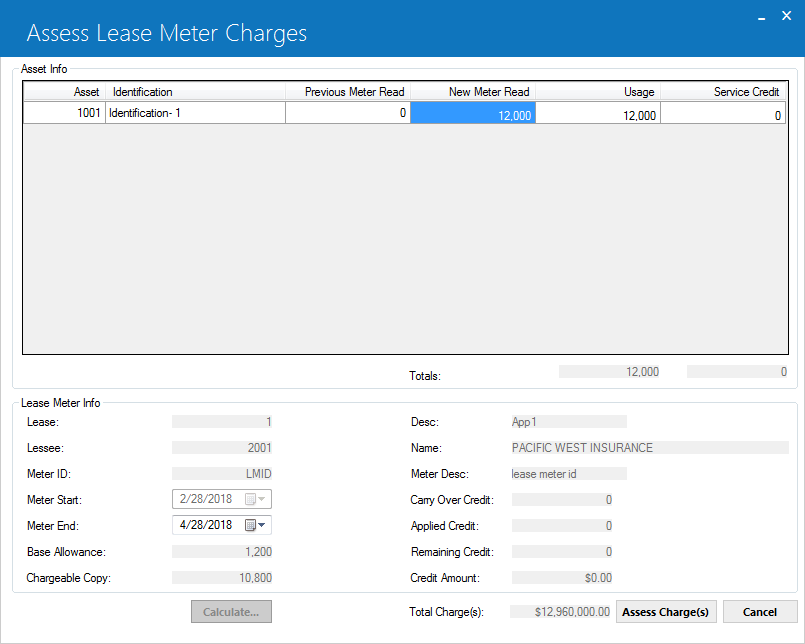
Task: Open the Meter End calendar dropdown
Action: click(255, 525)
